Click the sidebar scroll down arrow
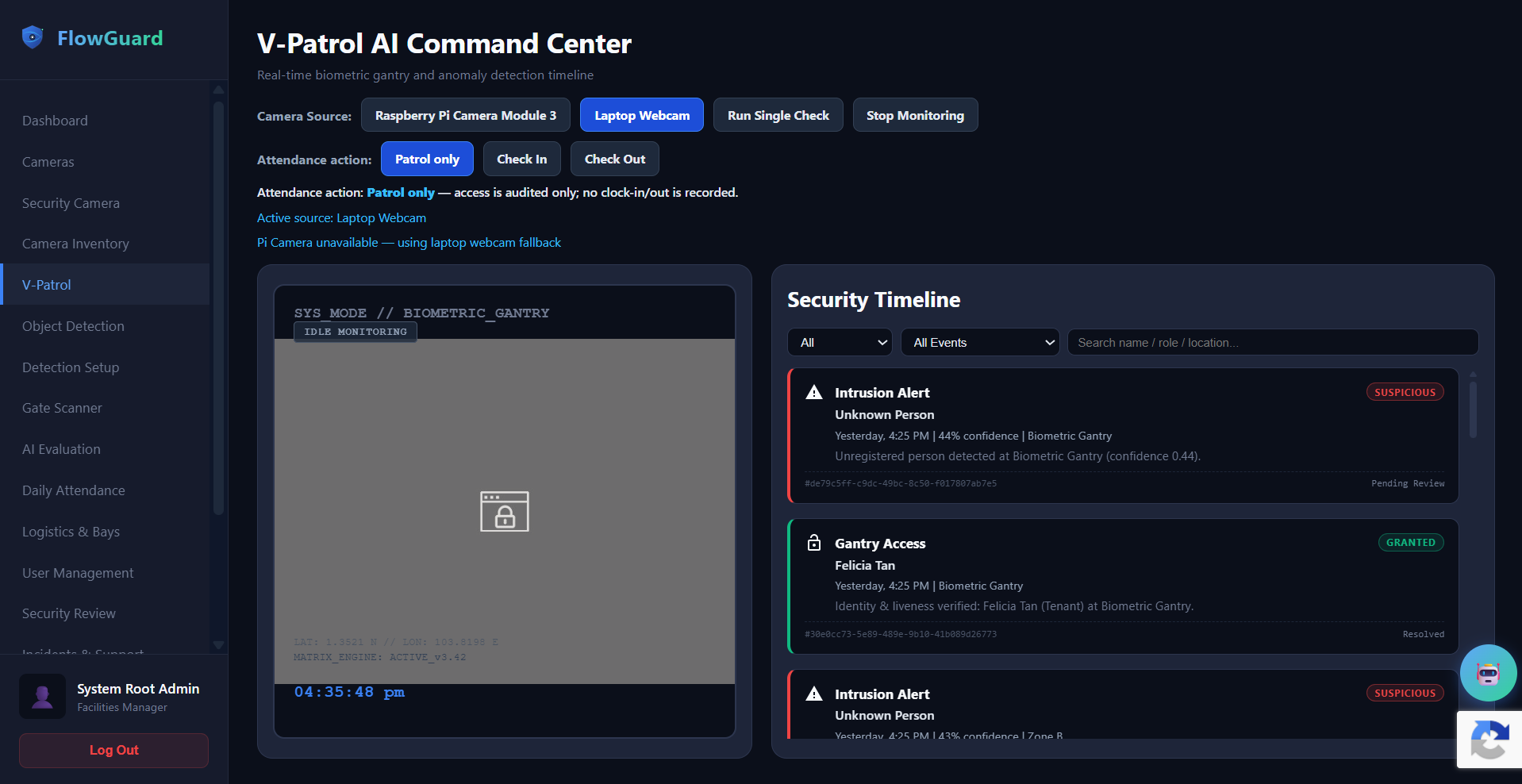 pyautogui.click(x=219, y=645)
